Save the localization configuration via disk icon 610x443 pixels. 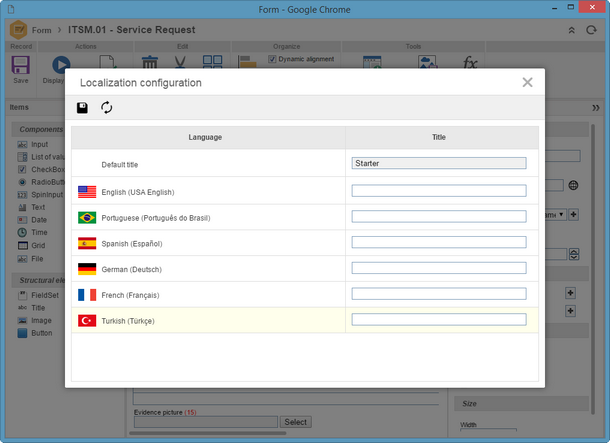[x=82, y=108]
